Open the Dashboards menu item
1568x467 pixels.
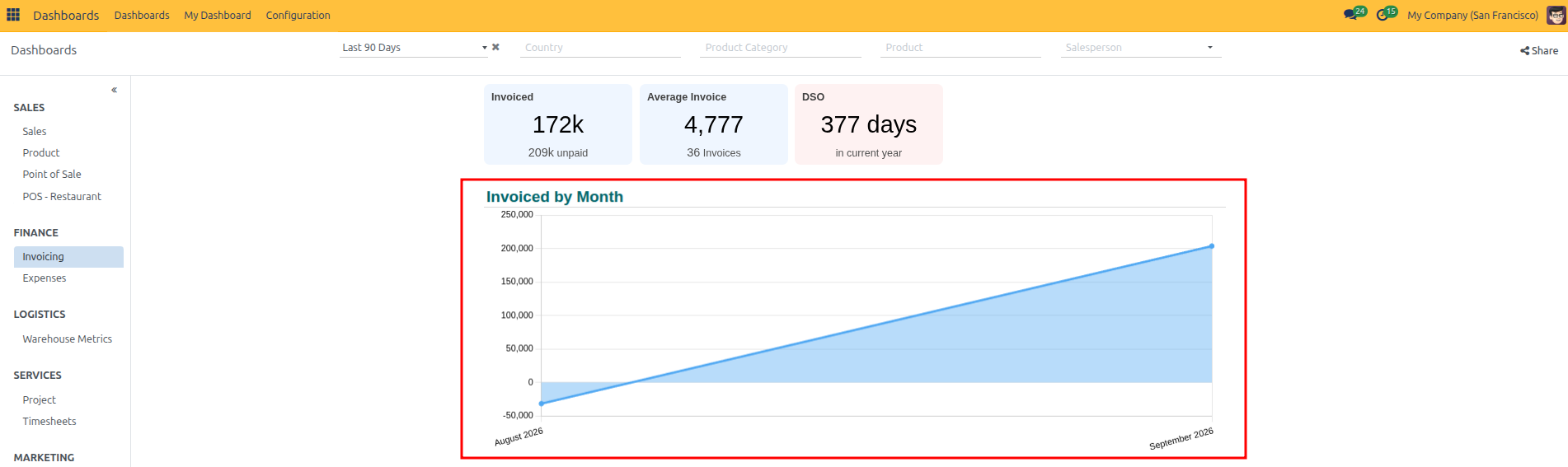142,15
